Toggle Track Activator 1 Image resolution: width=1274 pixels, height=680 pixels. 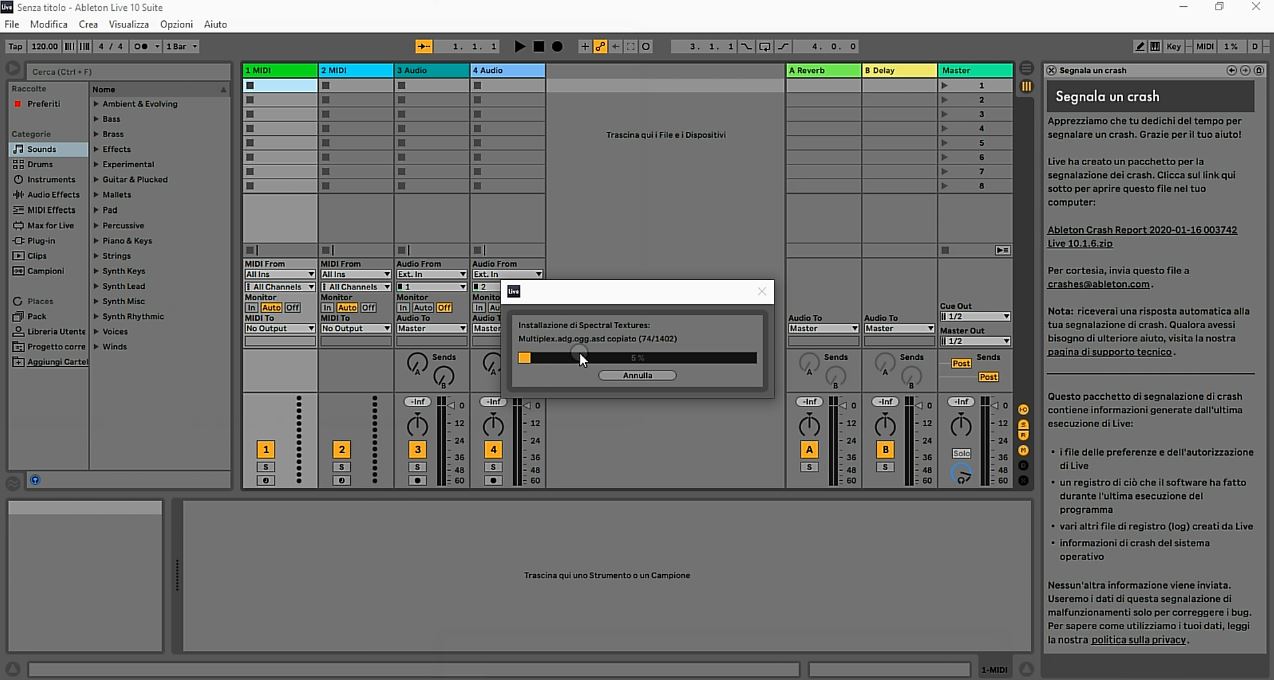[x=266, y=450]
